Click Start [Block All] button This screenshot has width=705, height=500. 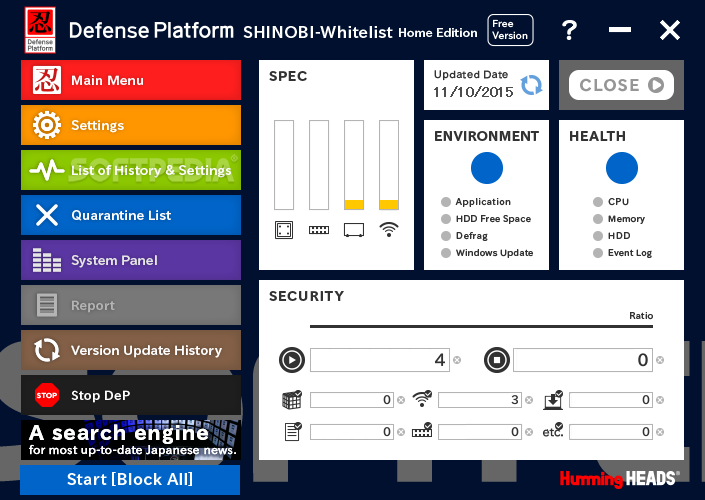pyautogui.click(x=130, y=479)
